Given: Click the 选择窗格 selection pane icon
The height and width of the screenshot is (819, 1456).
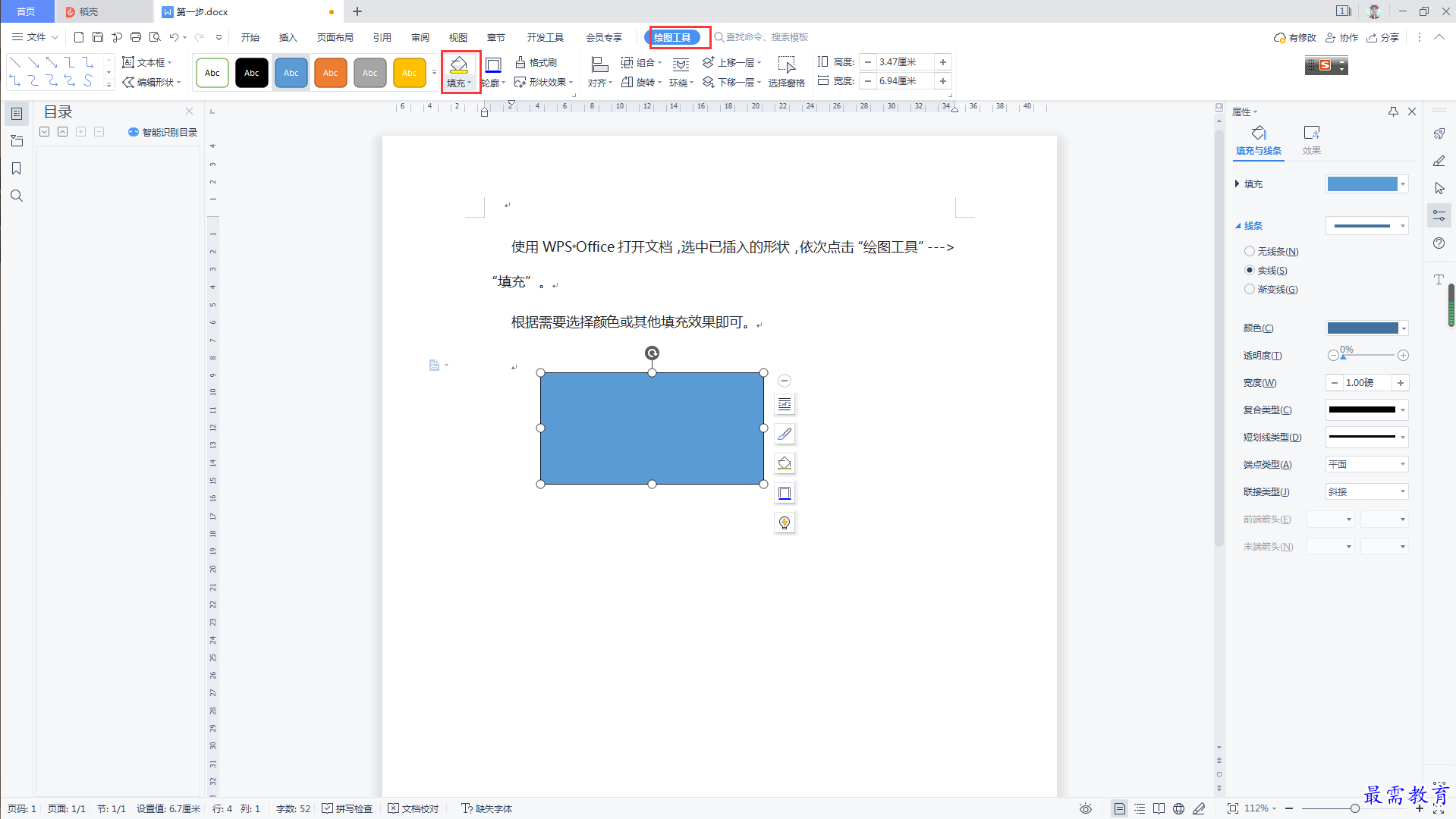Looking at the screenshot, I should [x=786, y=65].
